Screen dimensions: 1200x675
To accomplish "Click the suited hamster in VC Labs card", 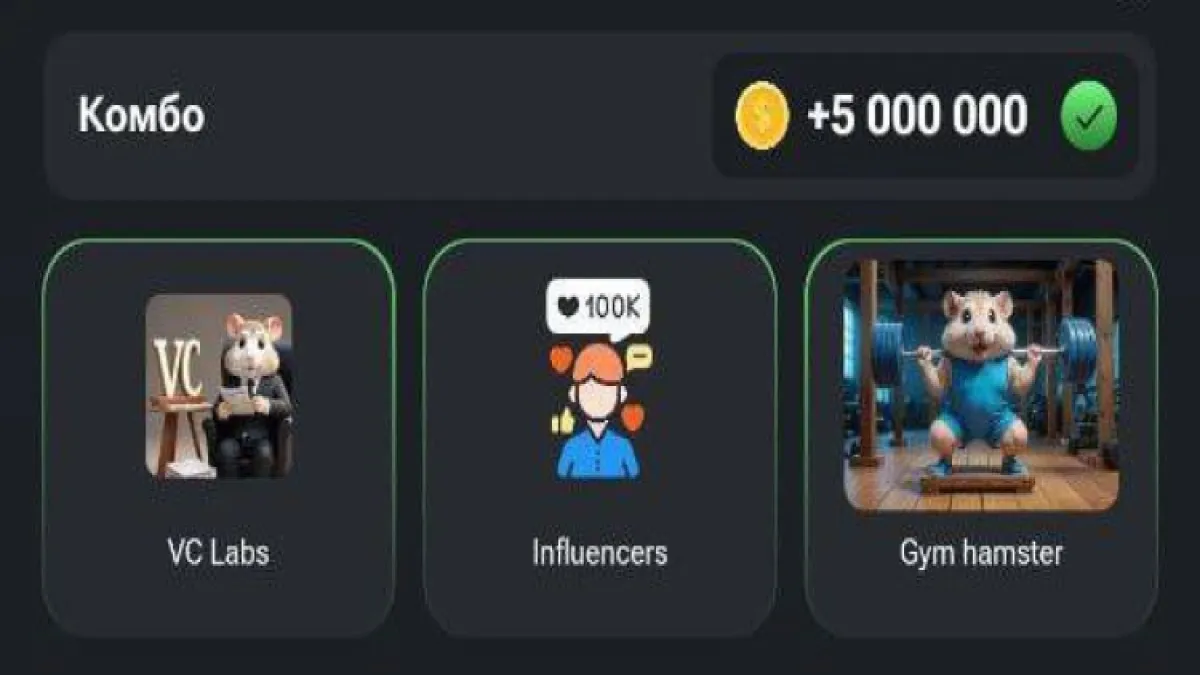I will point(250,395).
